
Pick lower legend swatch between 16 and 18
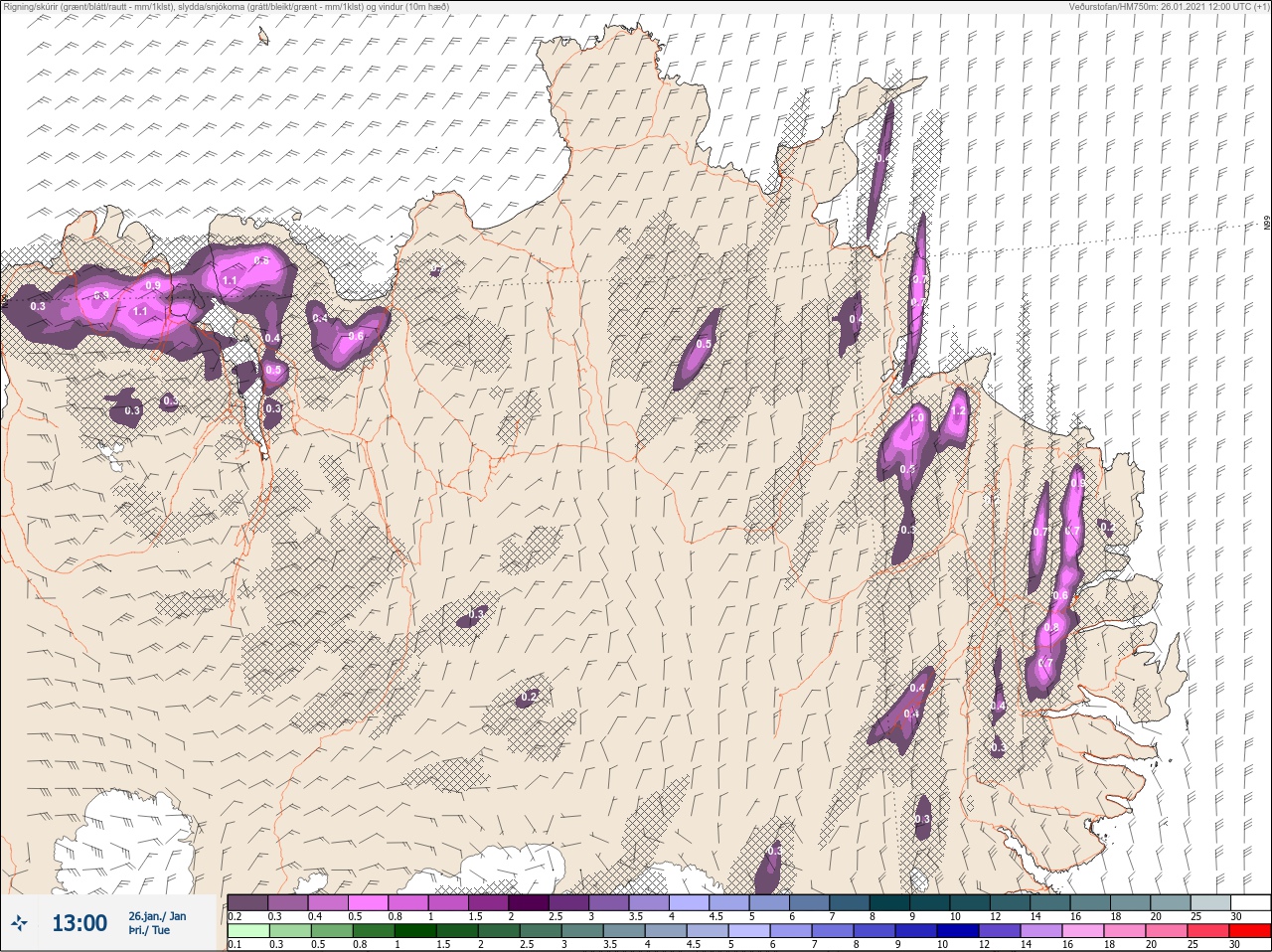point(1085,931)
